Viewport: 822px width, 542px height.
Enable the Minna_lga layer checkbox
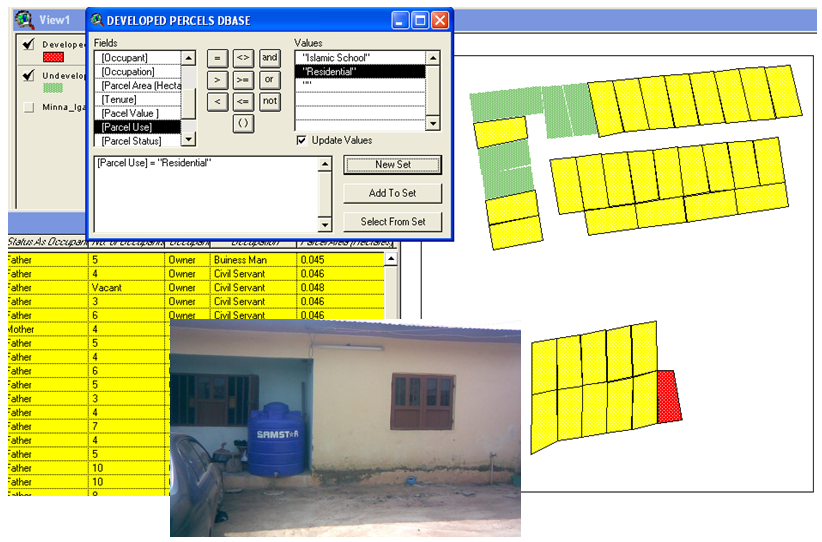tap(29, 107)
